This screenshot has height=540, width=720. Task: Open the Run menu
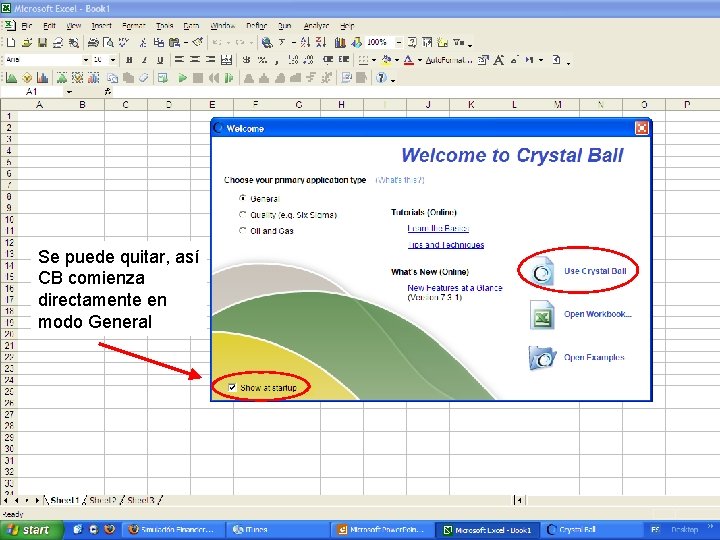(x=285, y=26)
